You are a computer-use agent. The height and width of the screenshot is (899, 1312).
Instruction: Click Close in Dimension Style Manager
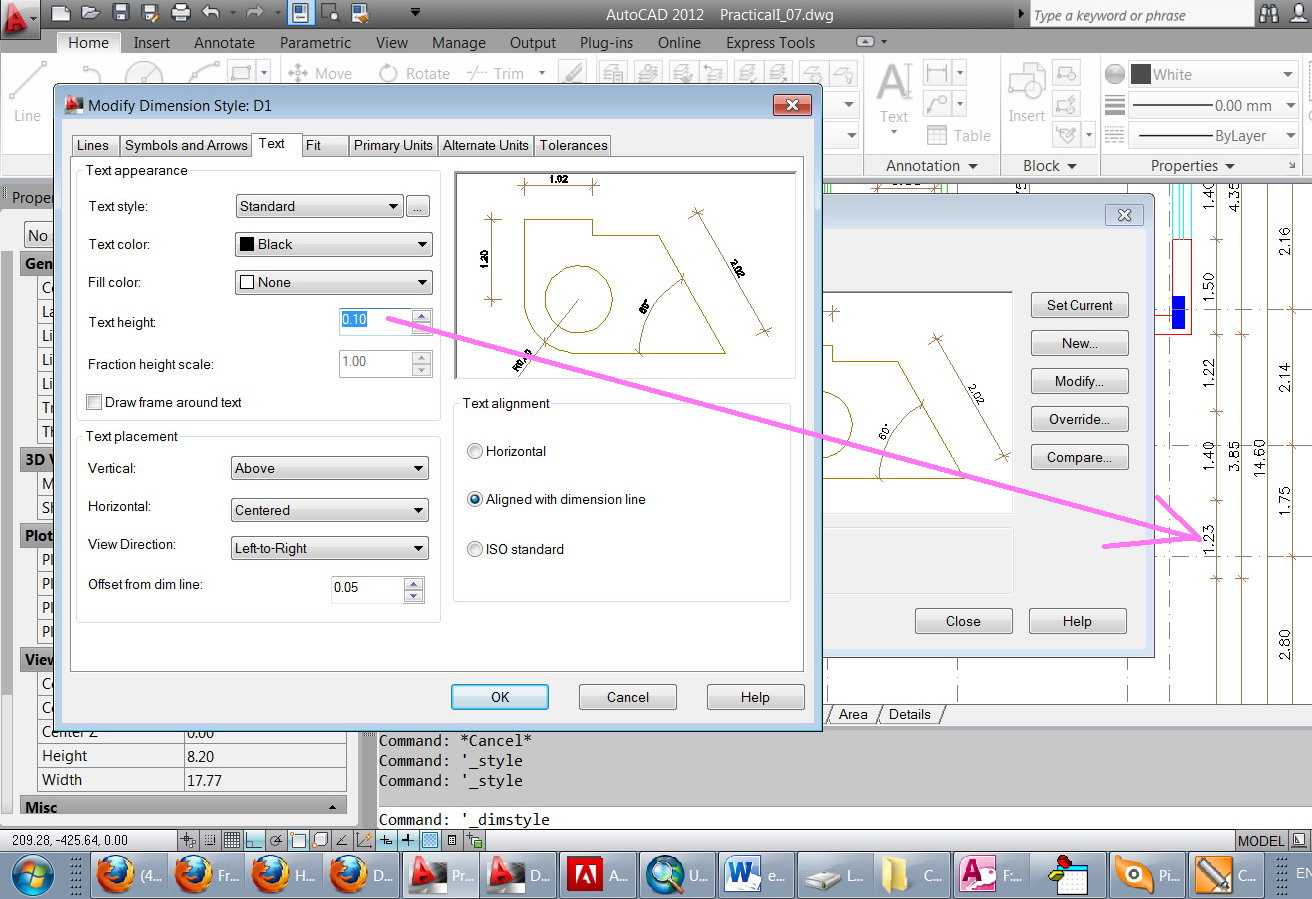[963, 621]
